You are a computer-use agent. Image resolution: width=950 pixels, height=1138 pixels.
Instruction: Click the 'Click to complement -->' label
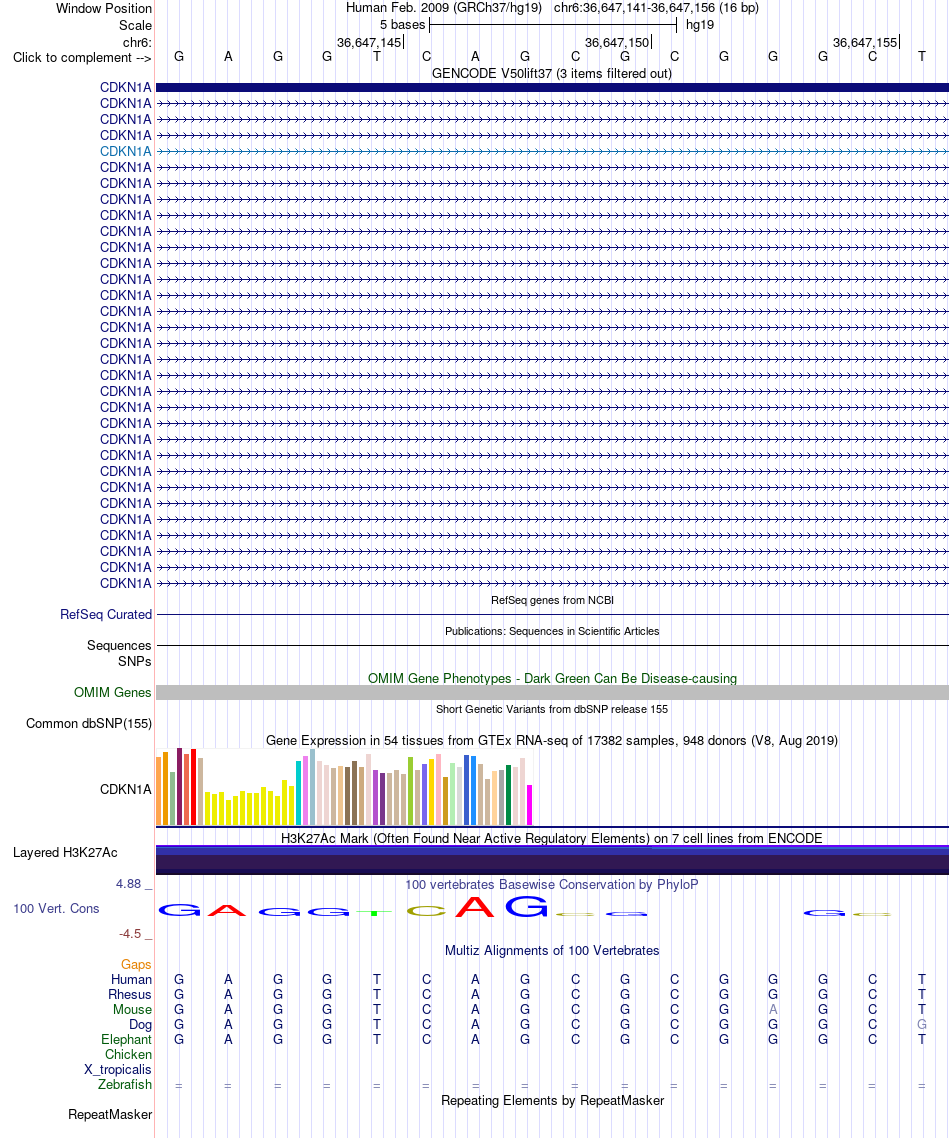click(x=82, y=57)
